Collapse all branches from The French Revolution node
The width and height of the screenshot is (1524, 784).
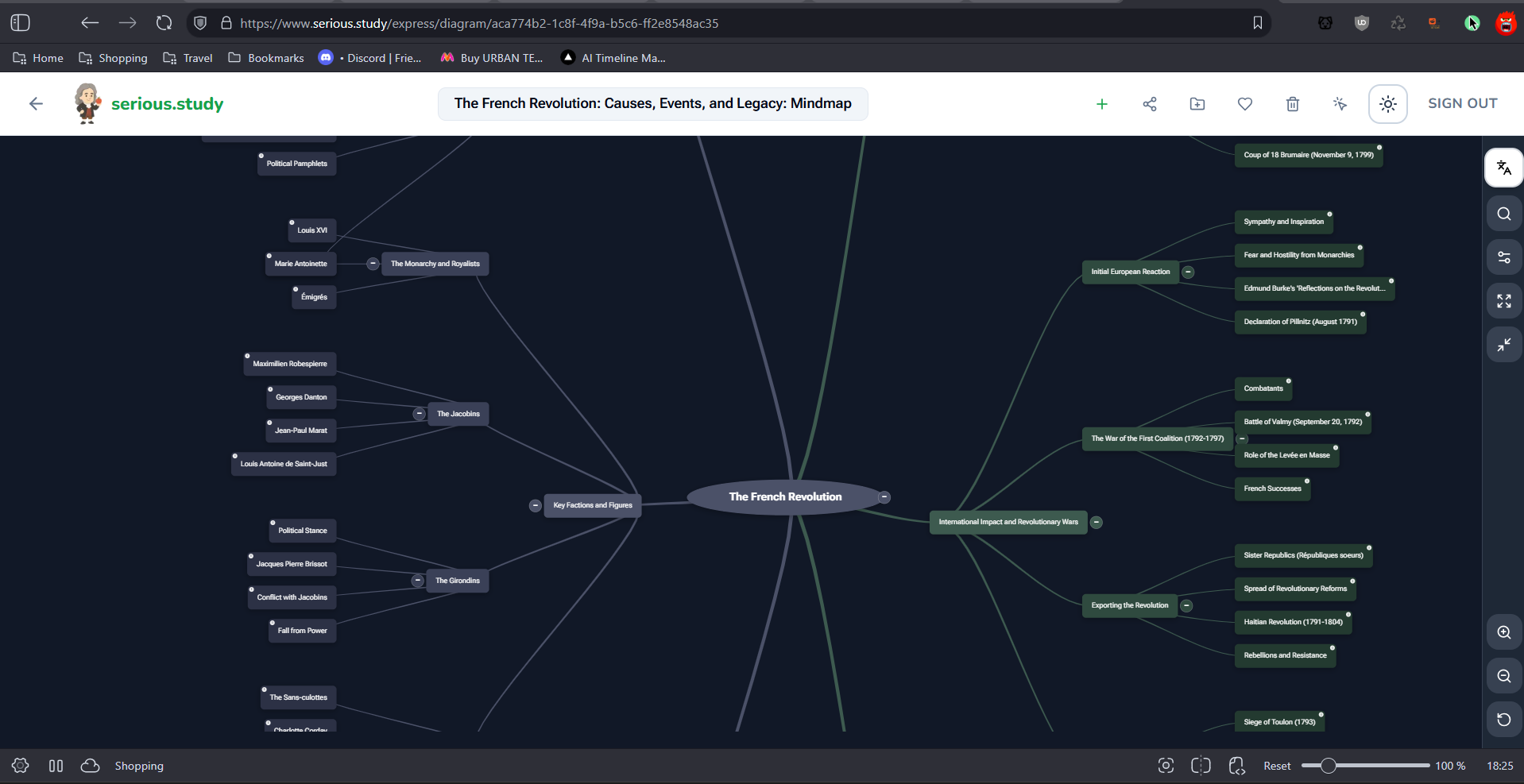coord(884,496)
